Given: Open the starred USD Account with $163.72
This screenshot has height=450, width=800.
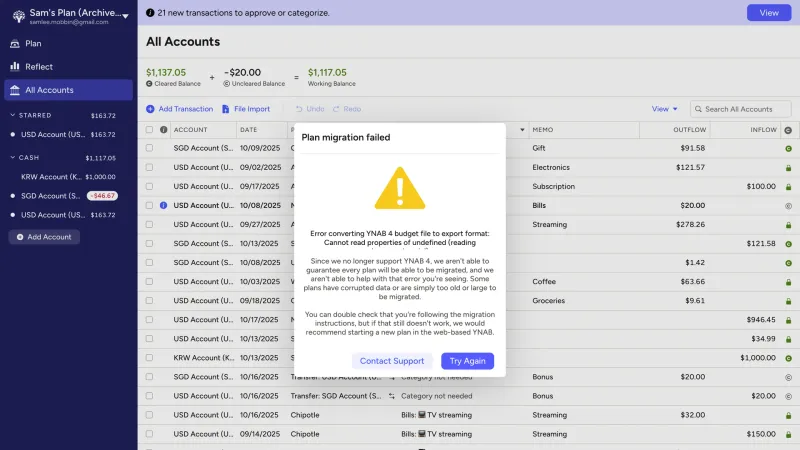Looking at the screenshot, I should (68, 135).
